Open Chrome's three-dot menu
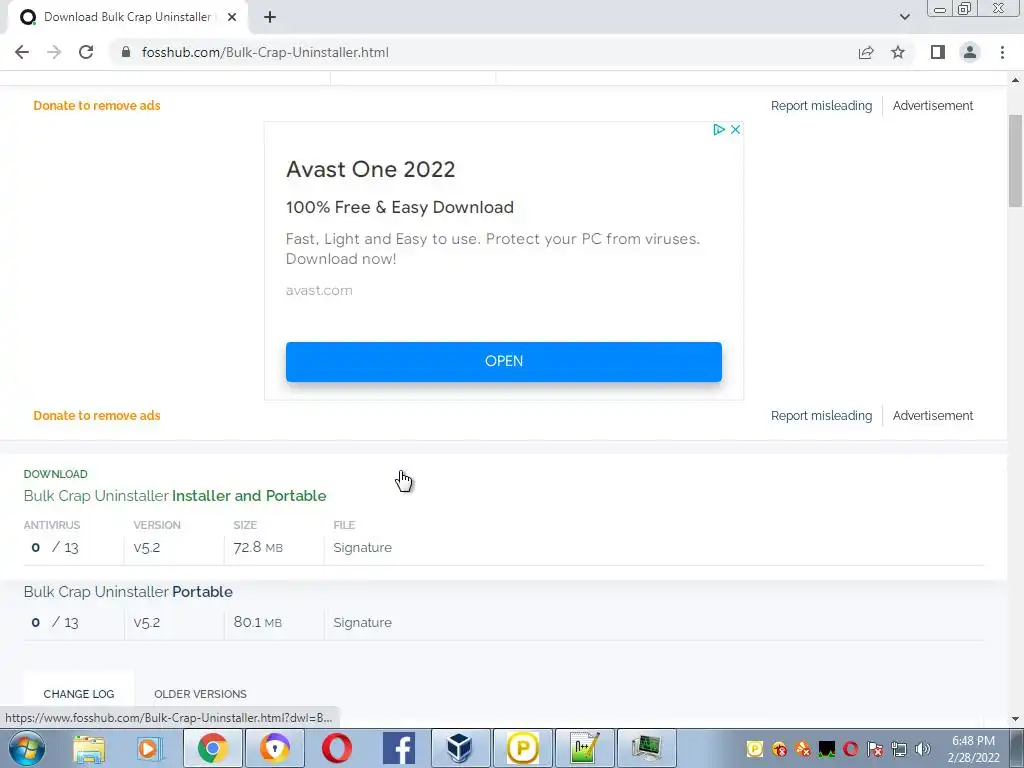This screenshot has width=1024, height=768. (x=1002, y=52)
